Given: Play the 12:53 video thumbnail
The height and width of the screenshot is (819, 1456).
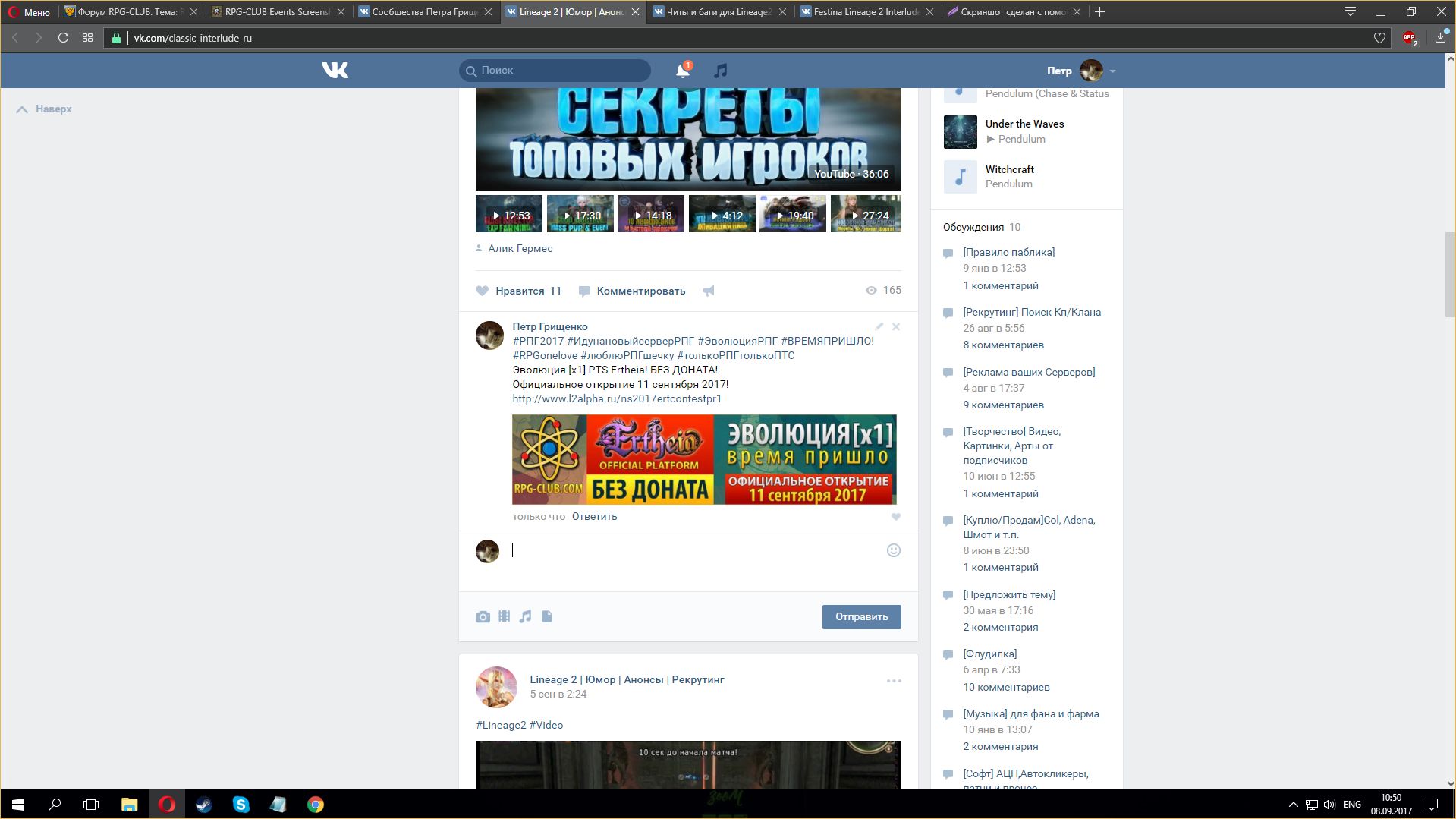Looking at the screenshot, I should (x=509, y=214).
